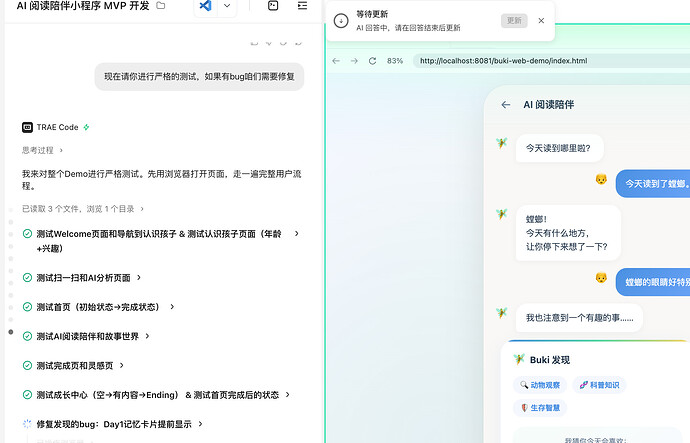Click the download icon in update notice
This screenshot has width=690, height=443.
pyautogui.click(x=341, y=21)
